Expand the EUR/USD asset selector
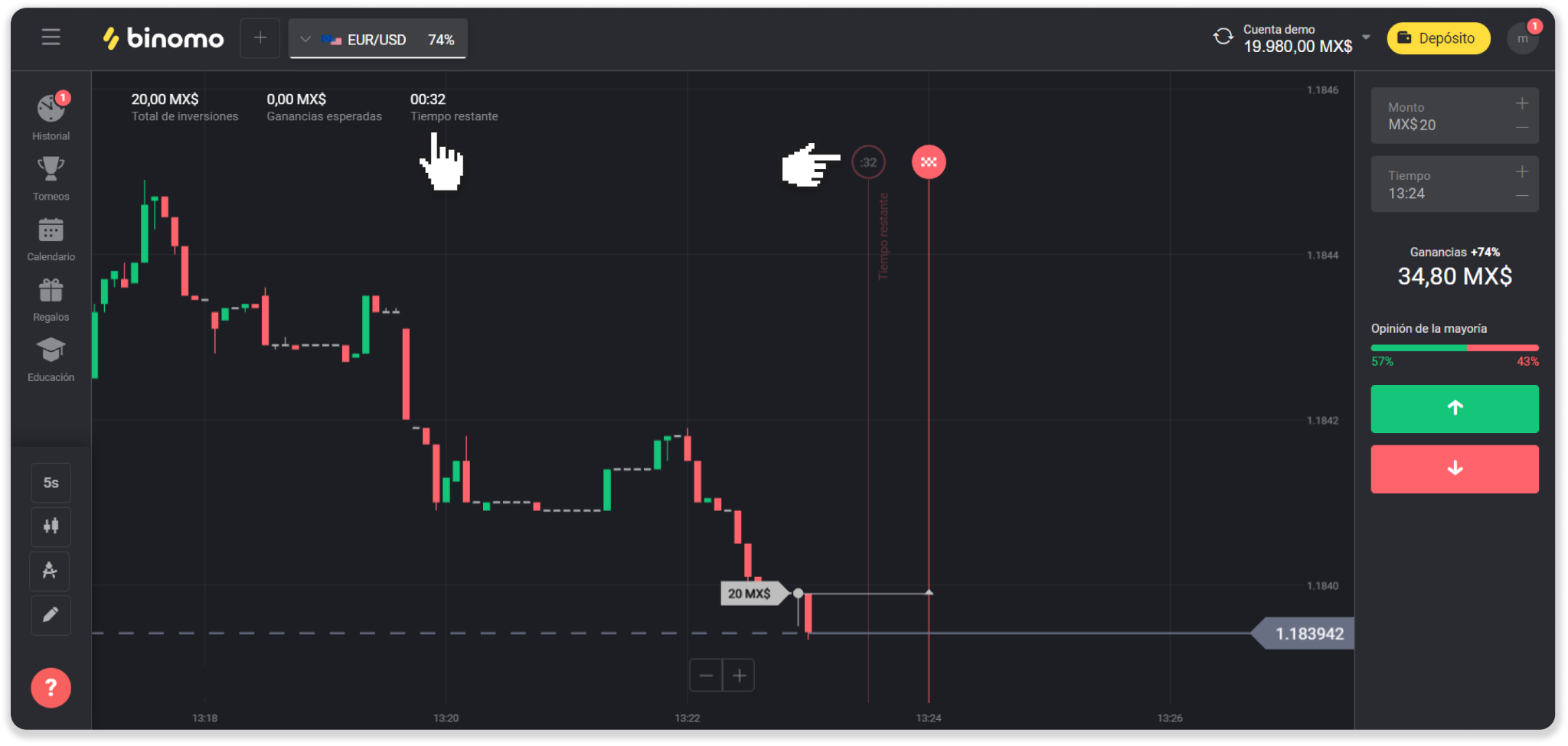Image resolution: width=1568 pixels, height=746 pixels. [377, 39]
